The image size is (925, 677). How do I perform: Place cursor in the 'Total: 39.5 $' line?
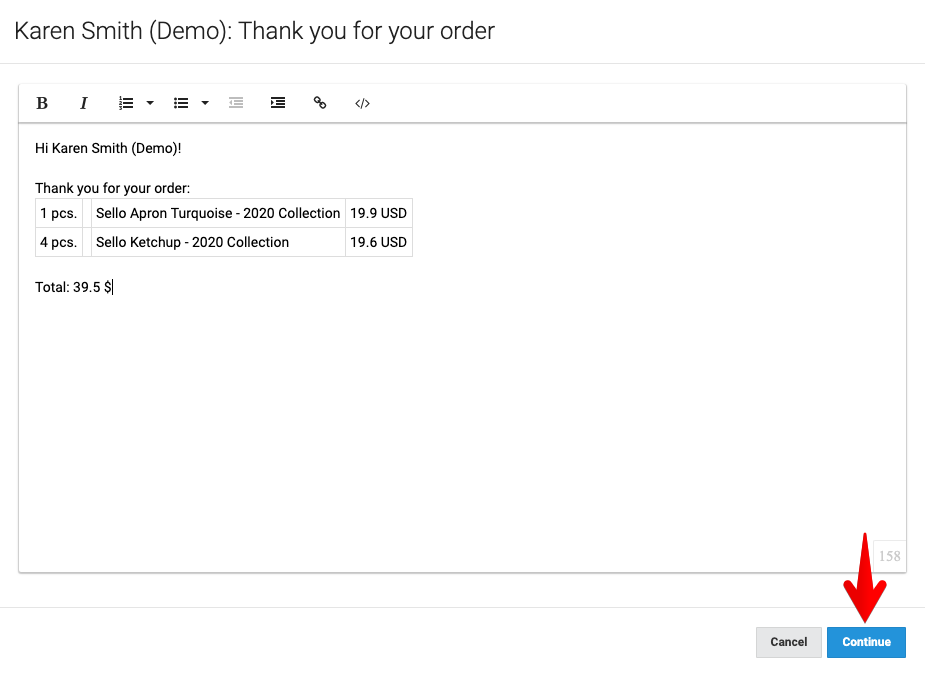point(73,287)
